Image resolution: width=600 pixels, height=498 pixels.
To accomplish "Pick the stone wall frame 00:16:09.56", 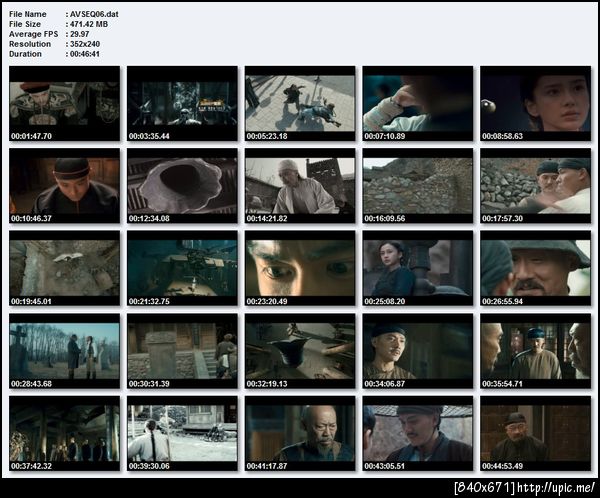I will pos(418,186).
